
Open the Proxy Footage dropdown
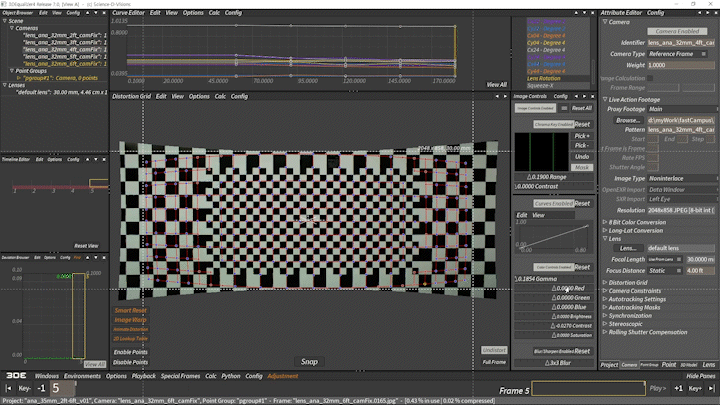(x=683, y=109)
